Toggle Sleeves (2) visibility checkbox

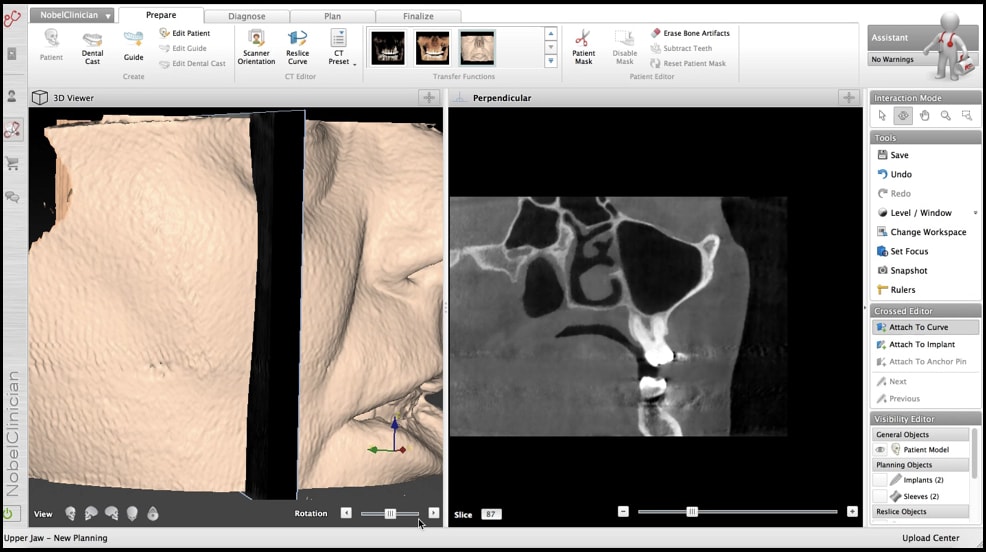(880, 496)
